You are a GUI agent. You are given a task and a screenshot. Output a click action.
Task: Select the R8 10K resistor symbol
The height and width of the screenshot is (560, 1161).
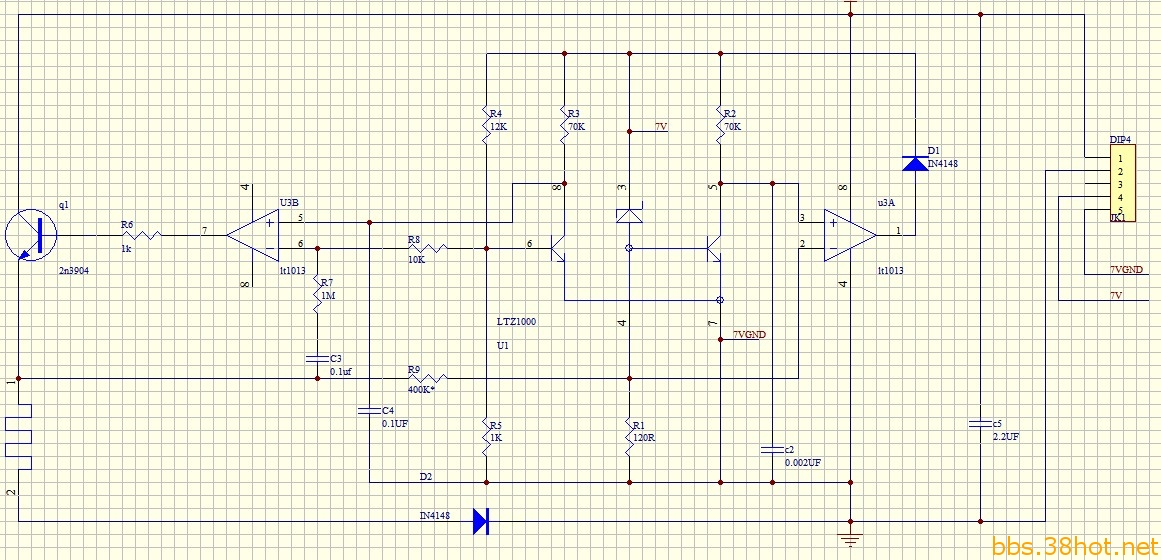(x=429, y=248)
